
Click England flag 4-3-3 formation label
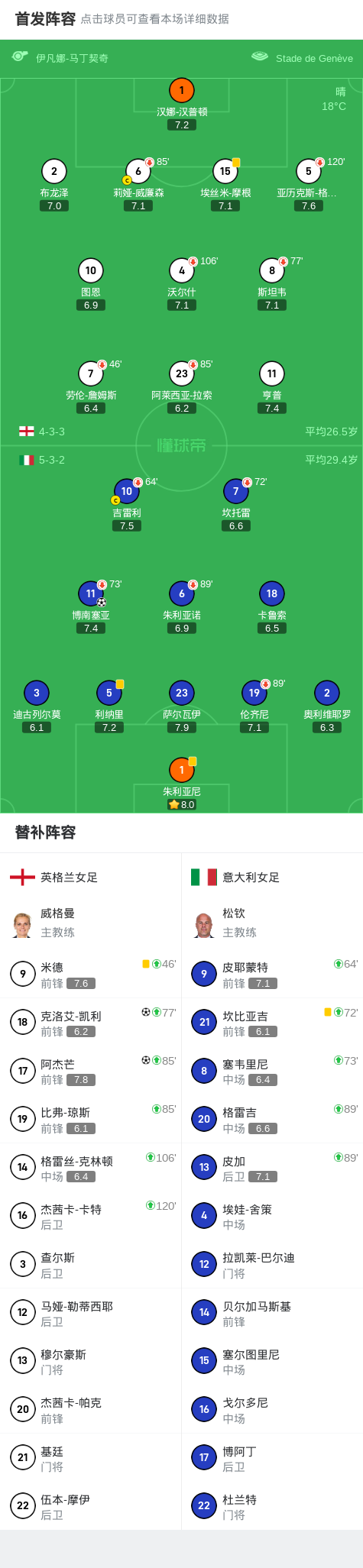tap(42, 432)
